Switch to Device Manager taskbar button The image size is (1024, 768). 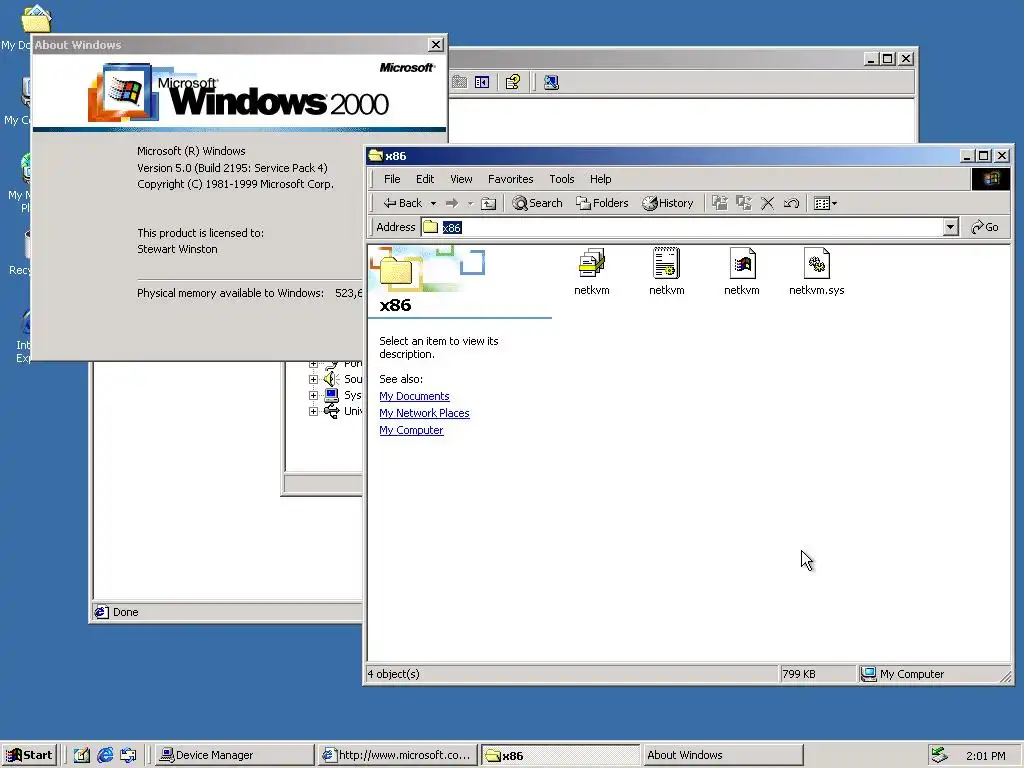[234, 755]
